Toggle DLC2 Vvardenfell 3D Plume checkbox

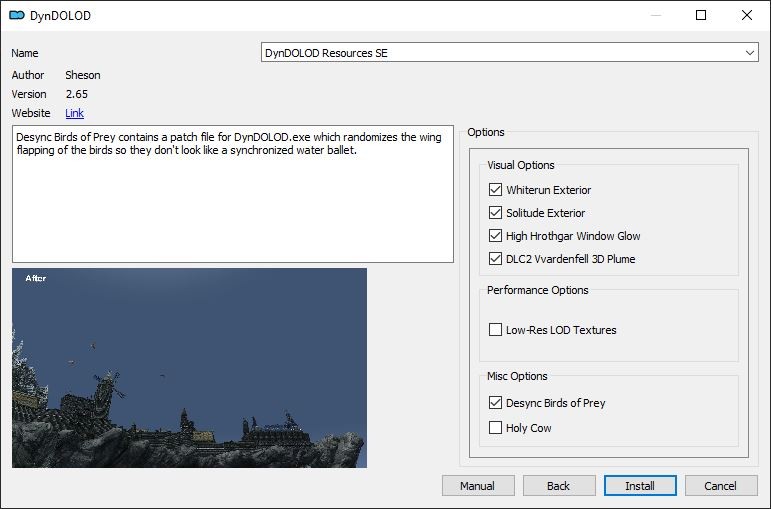coord(495,259)
